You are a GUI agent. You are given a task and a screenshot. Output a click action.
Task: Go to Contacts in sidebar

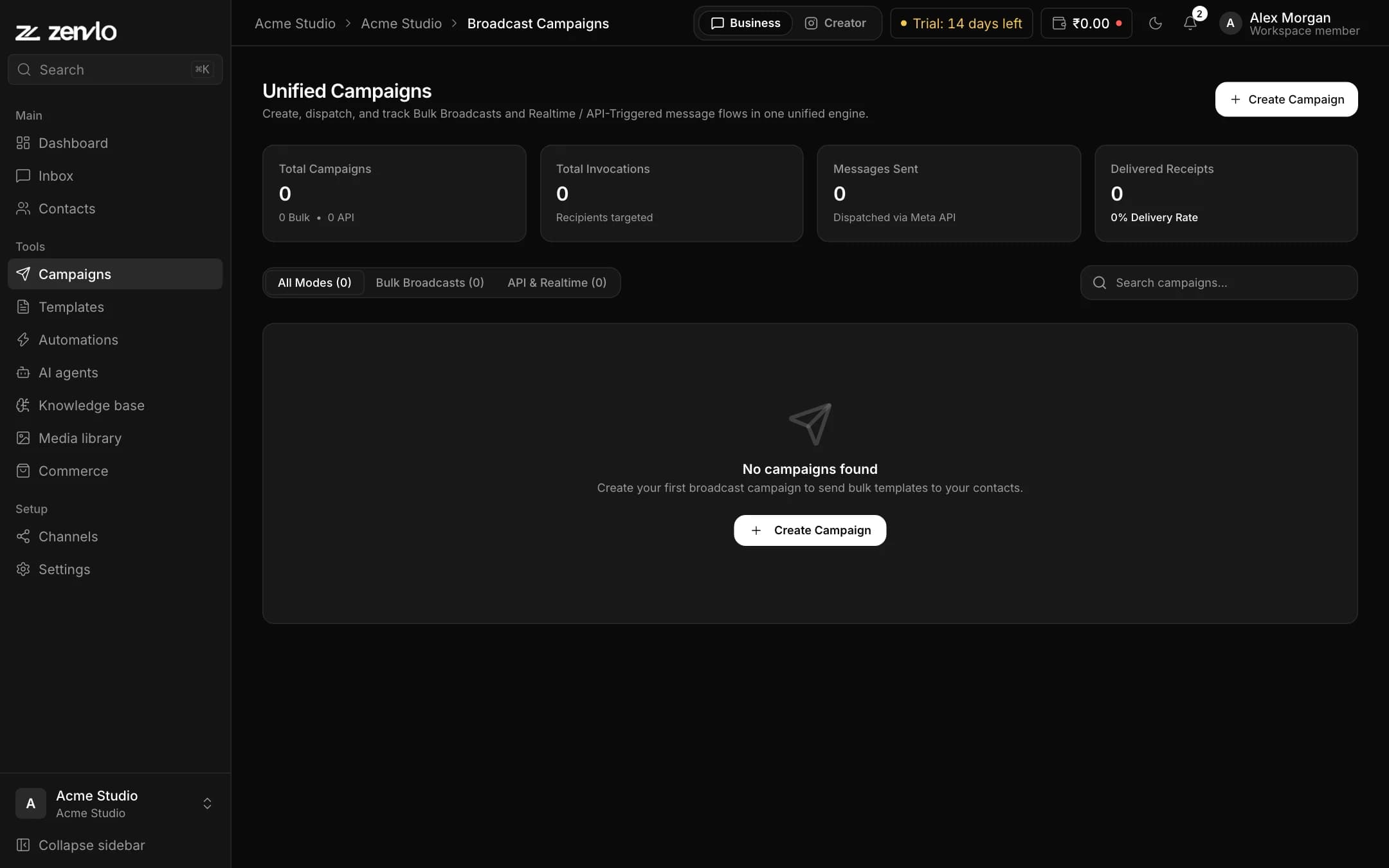(115, 208)
